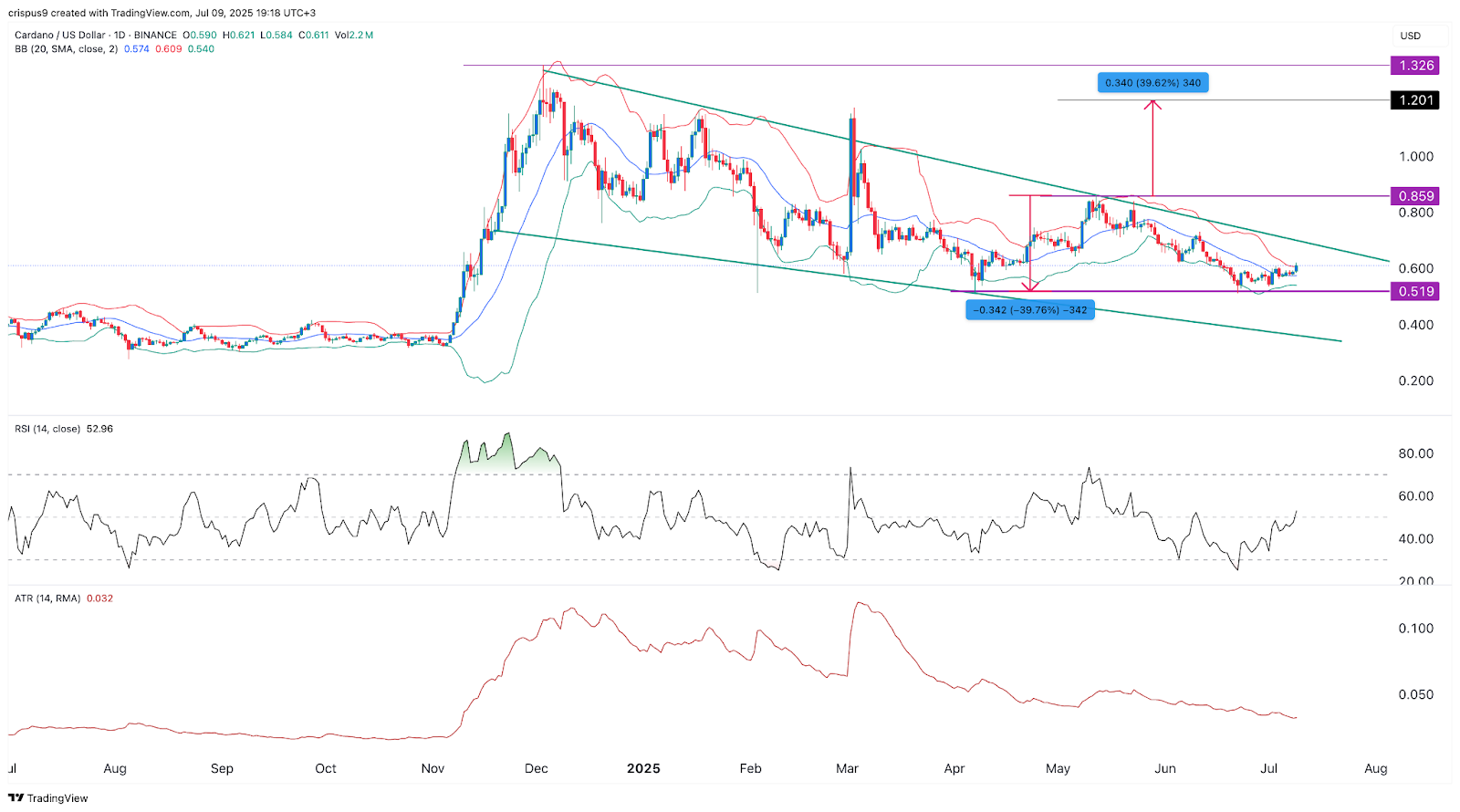
Task: Click the ATR 0.050 axis tick
Action: (x=1416, y=694)
